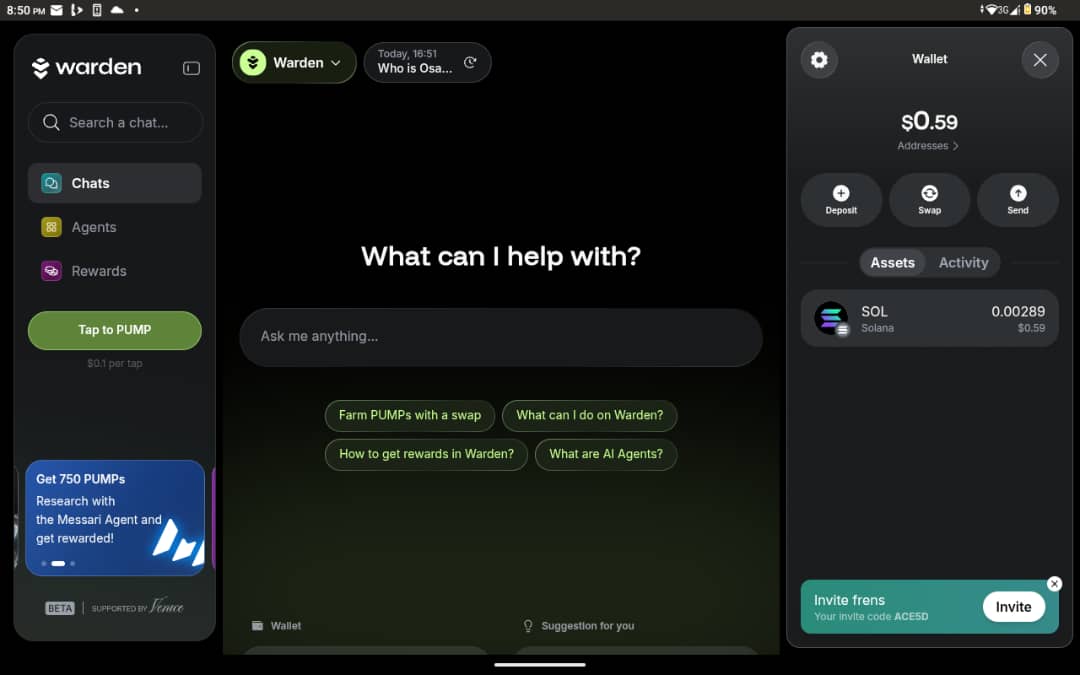Click the battery indicator in the status bar
This screenshot has height=675, width=1080.
click(x=1028, y=10)
